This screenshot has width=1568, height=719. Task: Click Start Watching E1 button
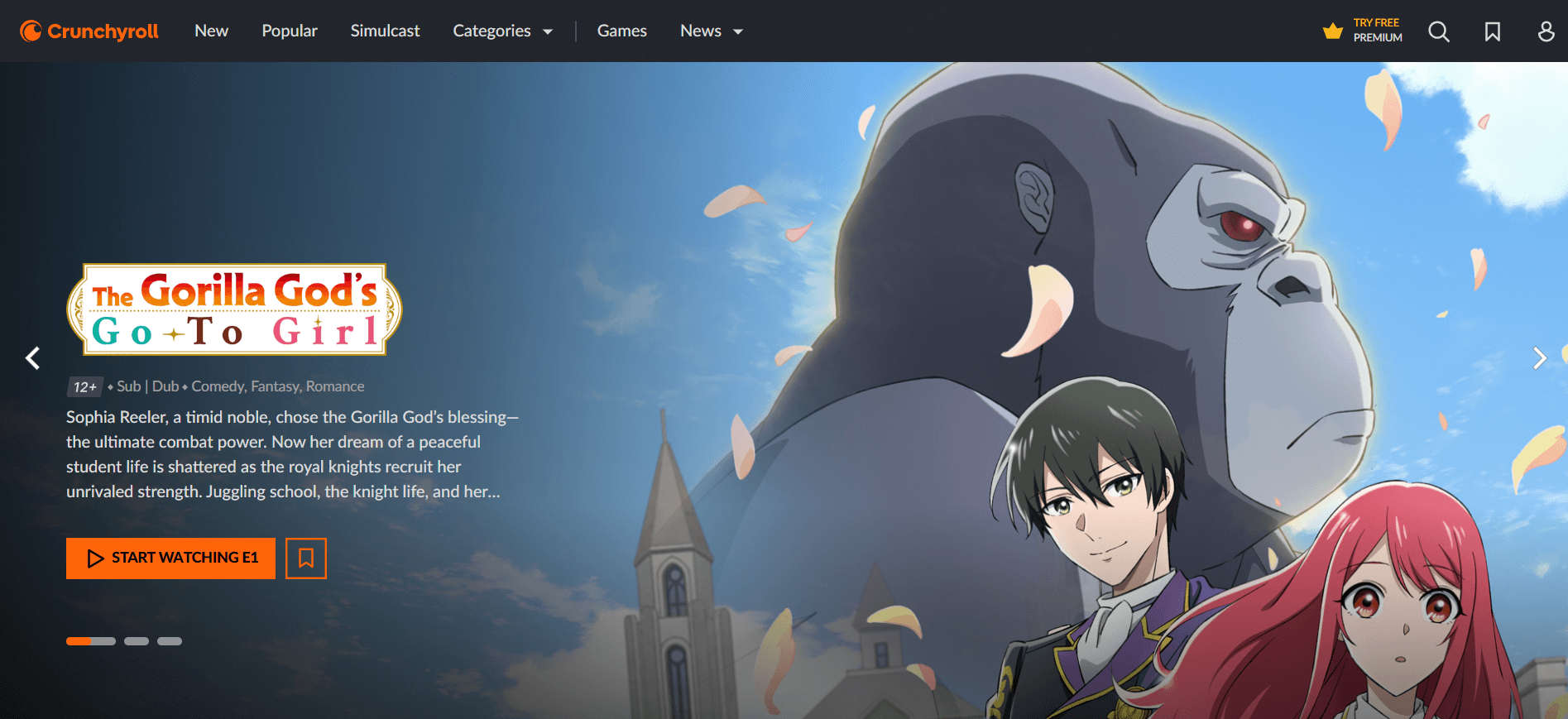point(170,558)
